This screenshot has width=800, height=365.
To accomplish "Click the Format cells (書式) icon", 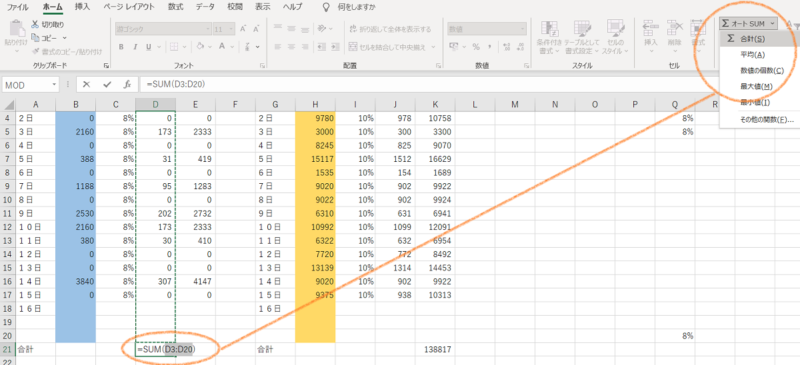I will (x=697, y=27).
